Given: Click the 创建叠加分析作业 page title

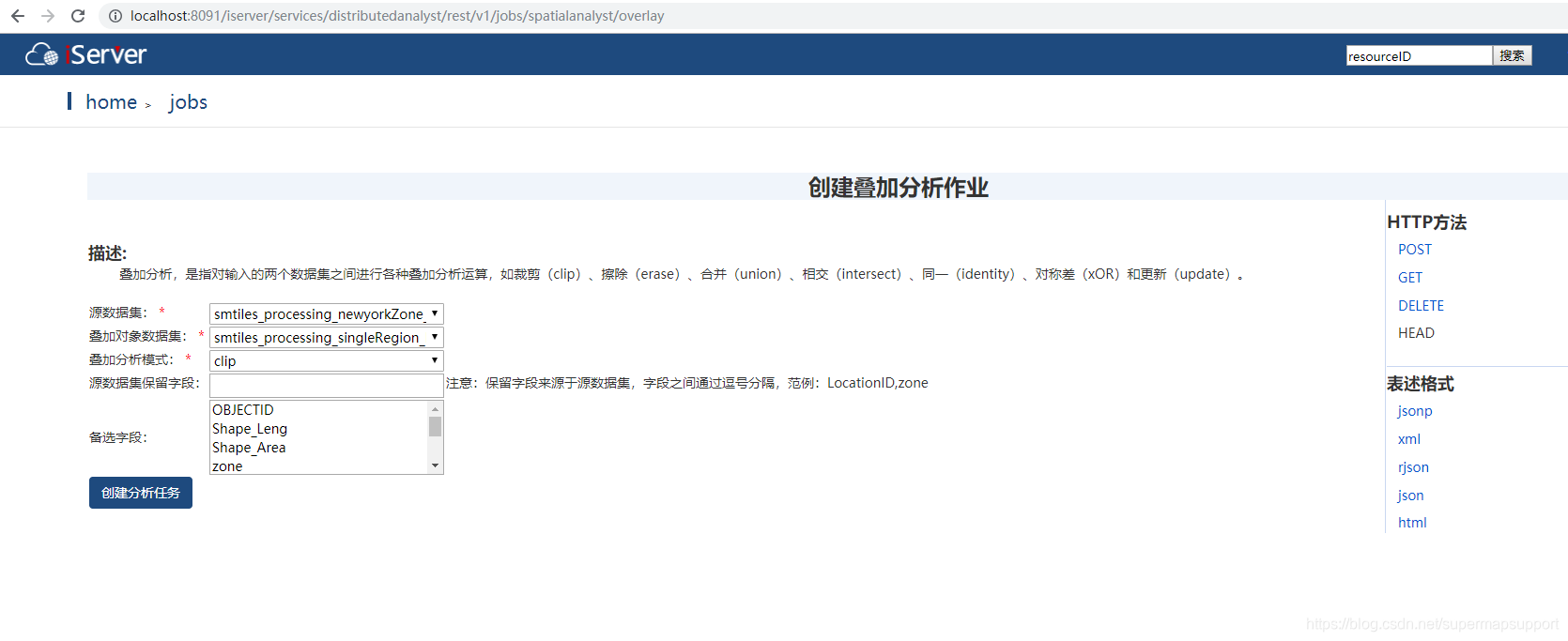Looking at the screenshot, I should (x=898, y=188).
